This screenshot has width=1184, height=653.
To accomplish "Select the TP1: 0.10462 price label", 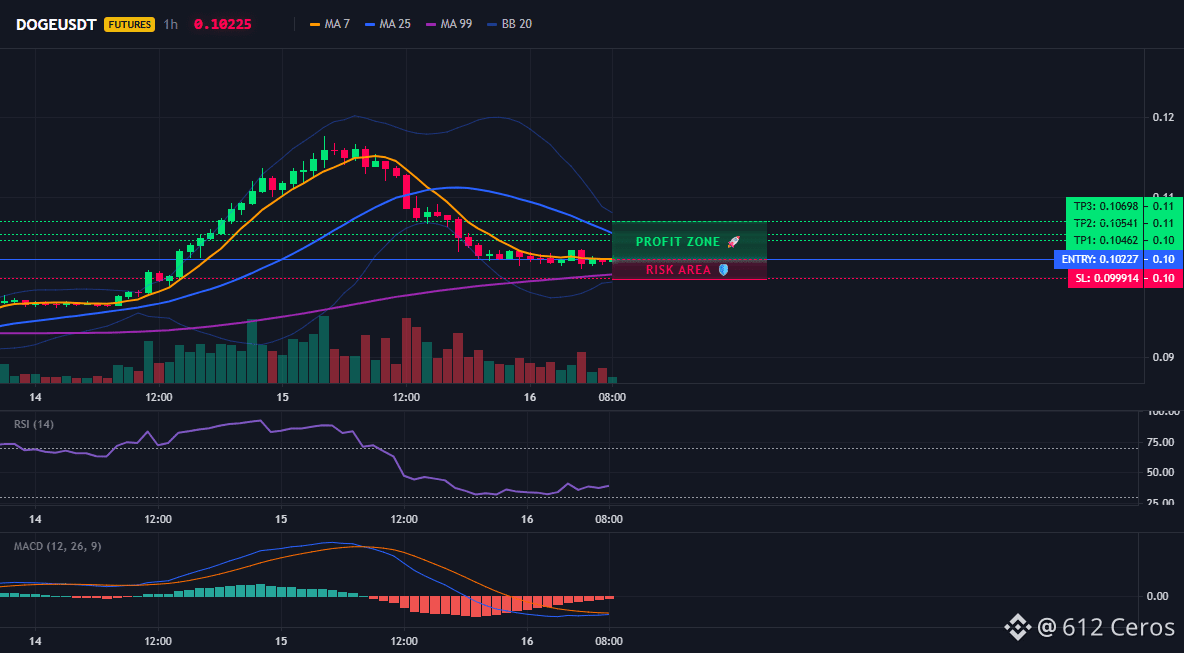I will [x=1105, y=240].
